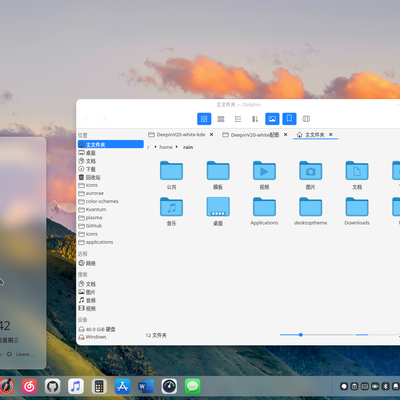400x400 pixels.
Task: Open the speedometer app in dock
Action: point(169,387)
